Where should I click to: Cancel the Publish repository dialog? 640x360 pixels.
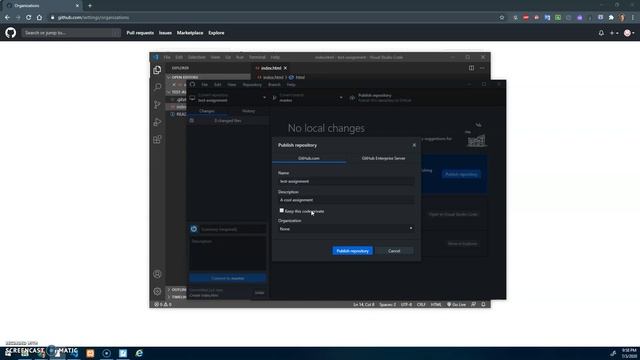coord(394,251)
